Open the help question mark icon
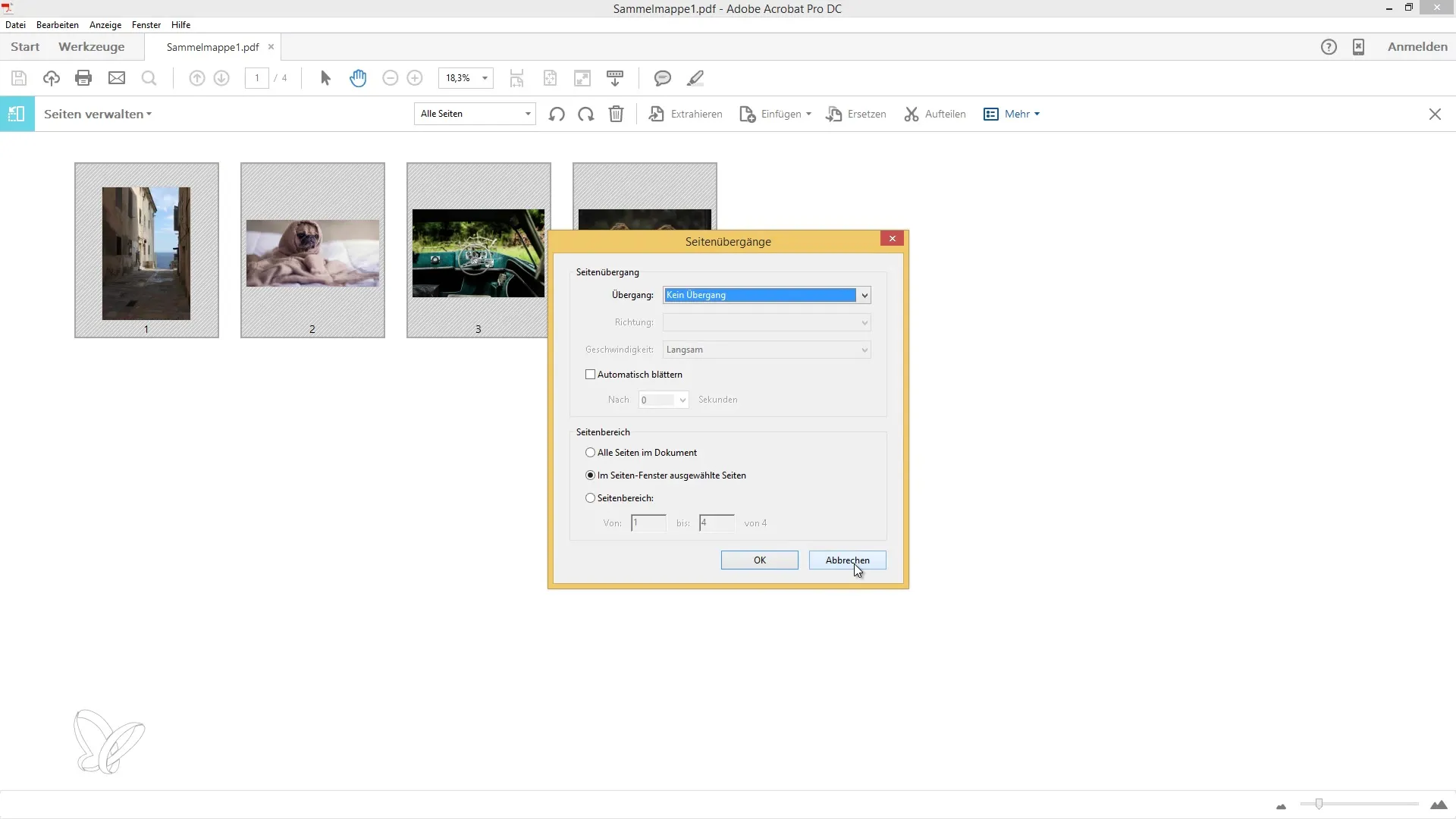Image resolution: width=1456 pixels, height=819 pixels. click(x=1329, y=47)
